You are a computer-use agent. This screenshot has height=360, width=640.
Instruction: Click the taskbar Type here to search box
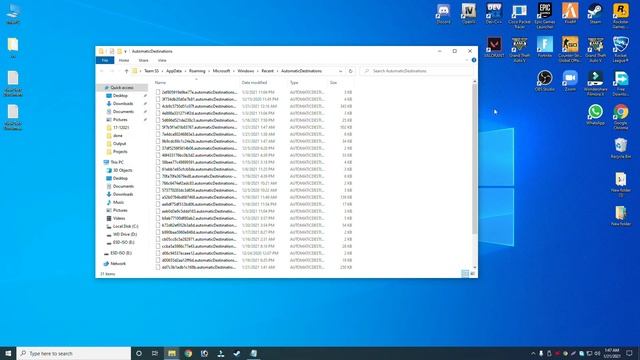click(x=73, y=353)
